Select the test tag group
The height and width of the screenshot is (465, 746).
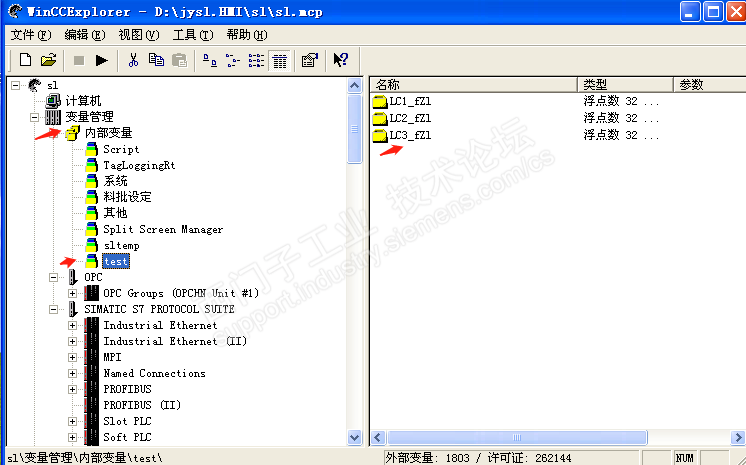point(116,261)
